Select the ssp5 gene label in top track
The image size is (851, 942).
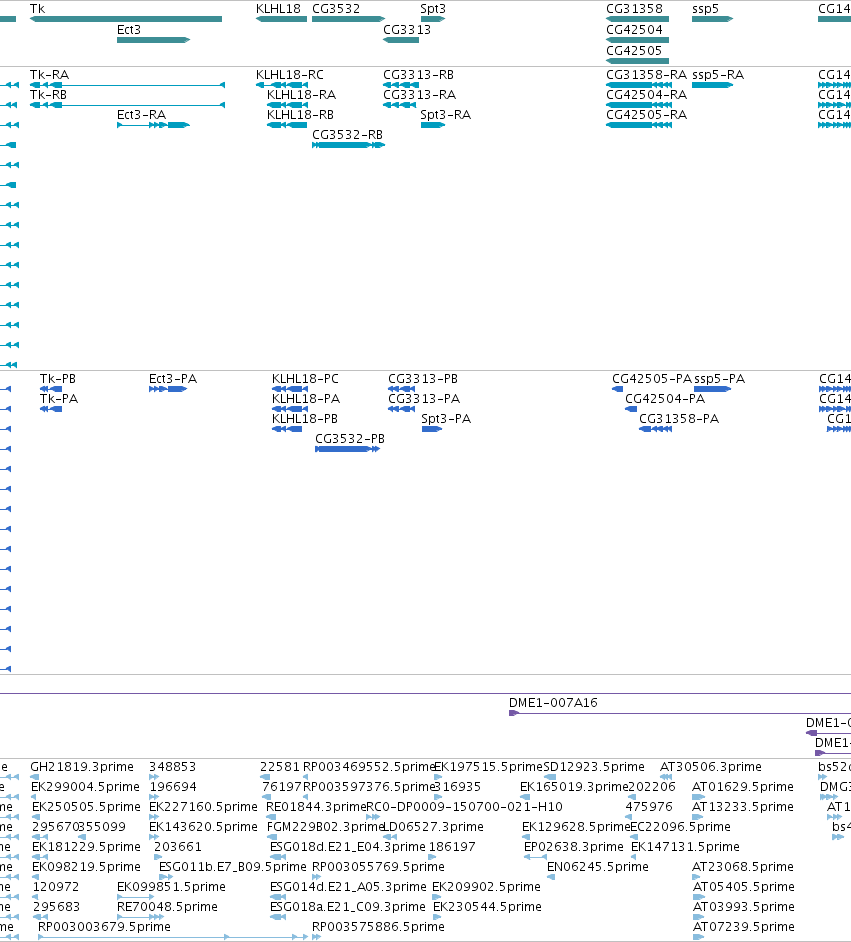[x=705, y=9]
